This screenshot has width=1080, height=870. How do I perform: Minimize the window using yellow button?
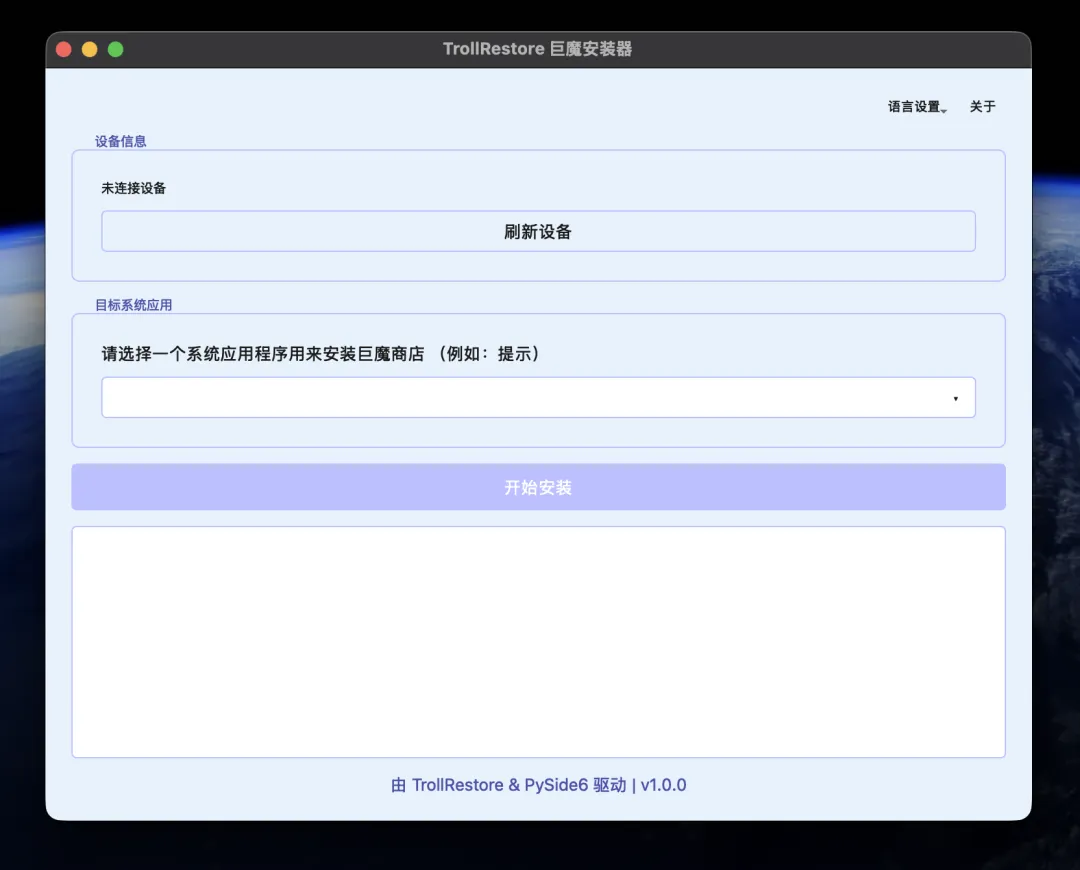tap(90, 50)
